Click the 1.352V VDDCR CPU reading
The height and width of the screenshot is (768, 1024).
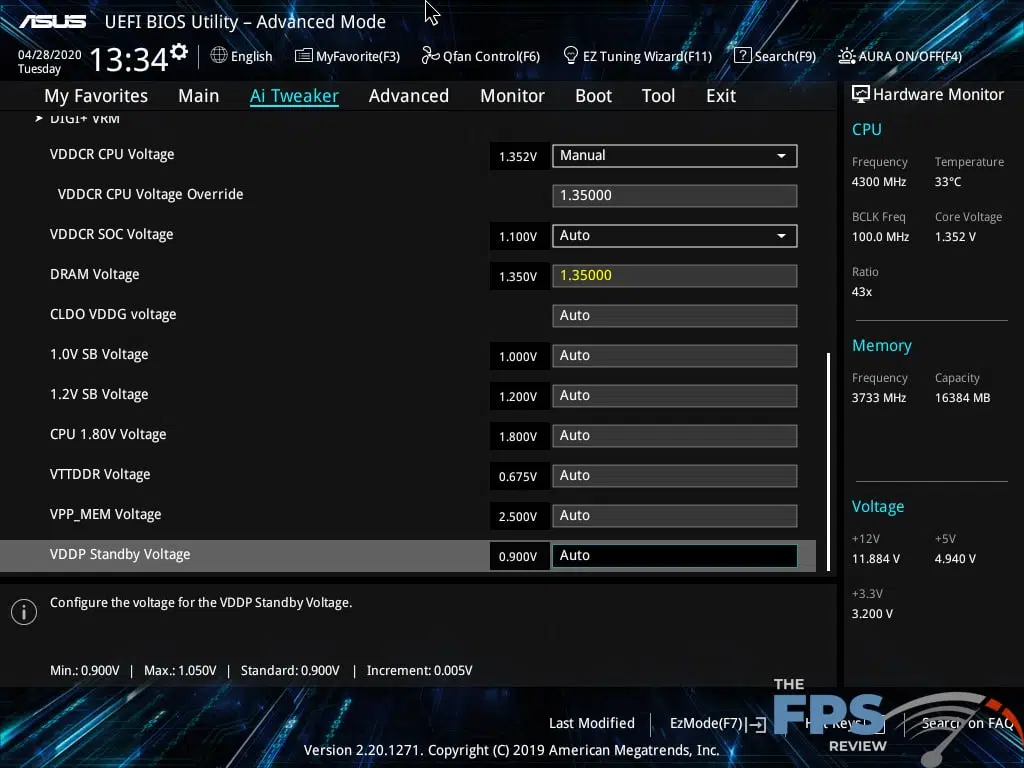[x=518, y=157]
